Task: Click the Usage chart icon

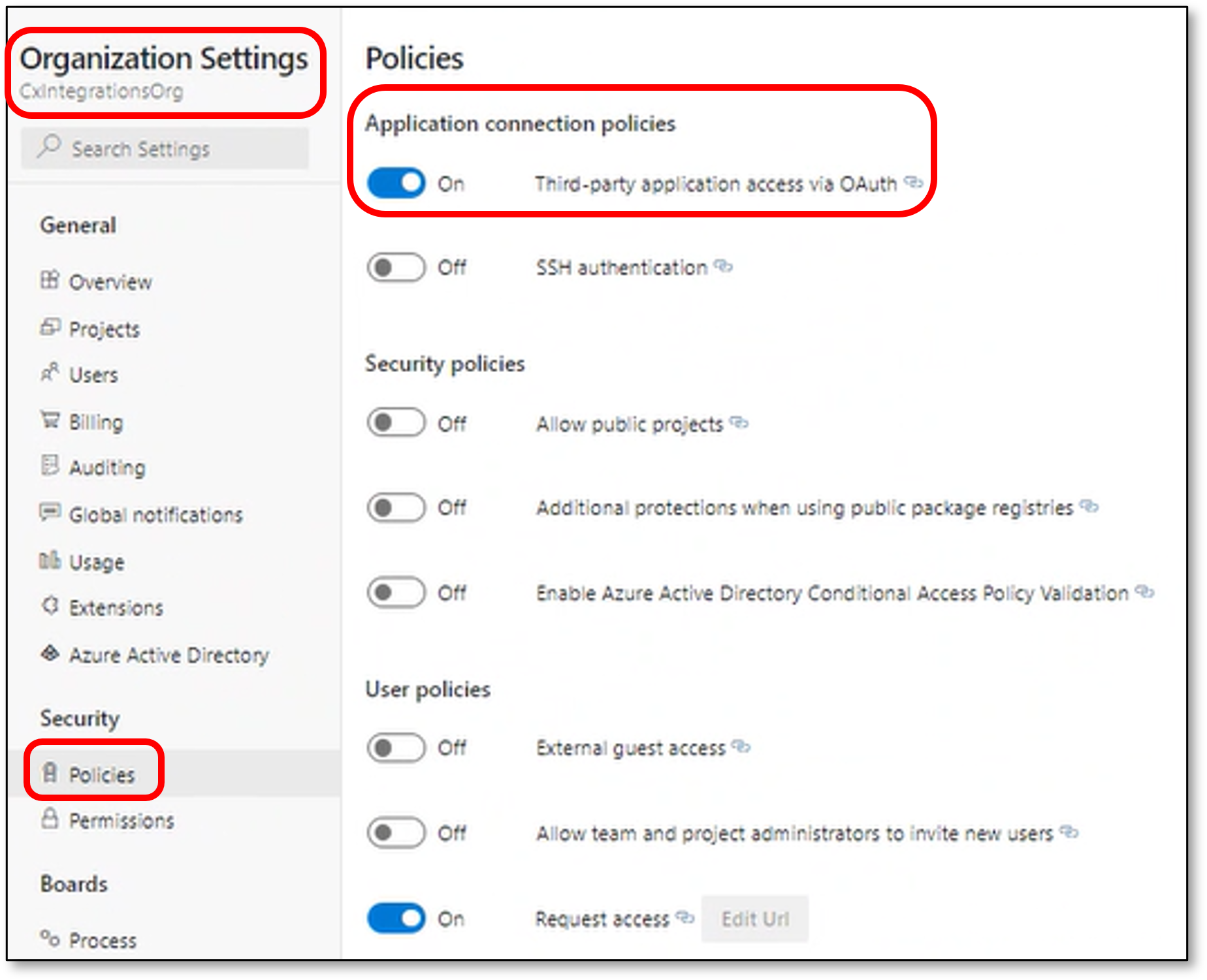Action: click(50, 560)
